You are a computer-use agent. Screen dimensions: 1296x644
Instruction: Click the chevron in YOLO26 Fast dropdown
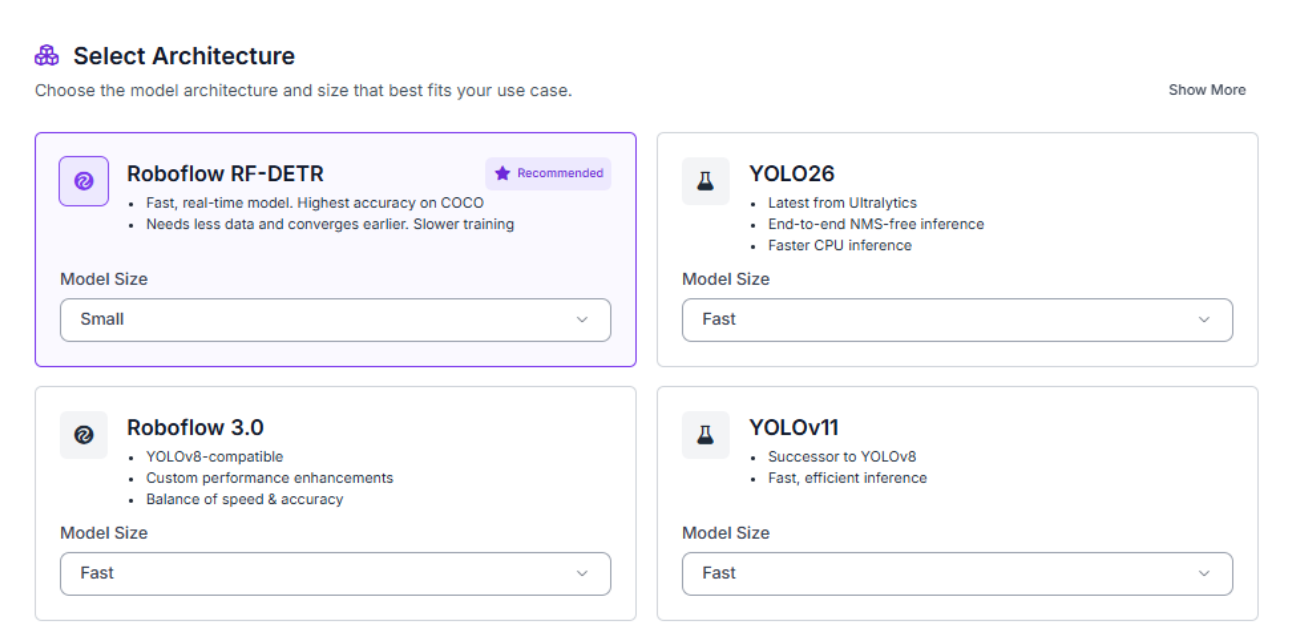(1204, 320)
